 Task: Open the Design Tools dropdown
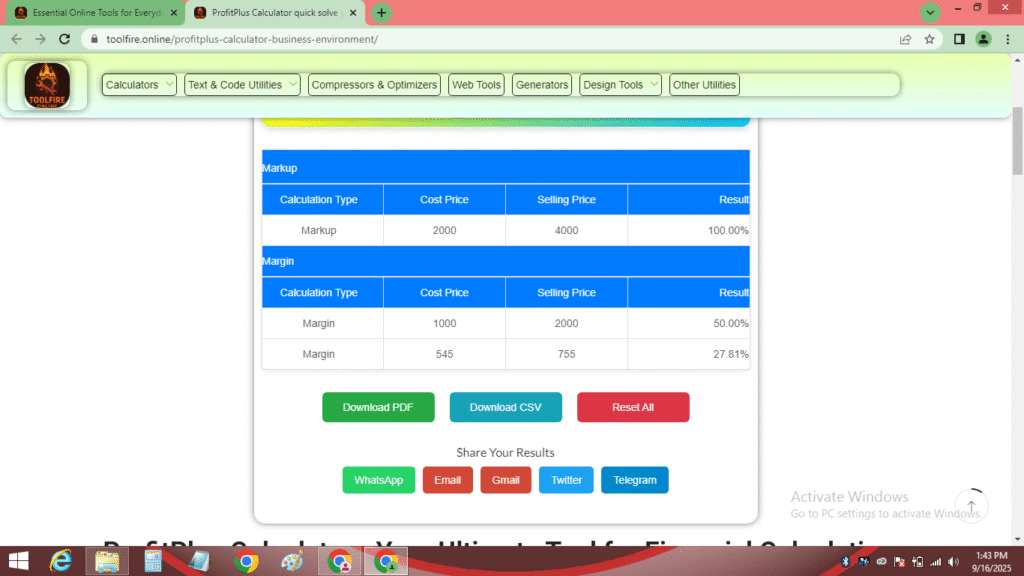point(619,85)
